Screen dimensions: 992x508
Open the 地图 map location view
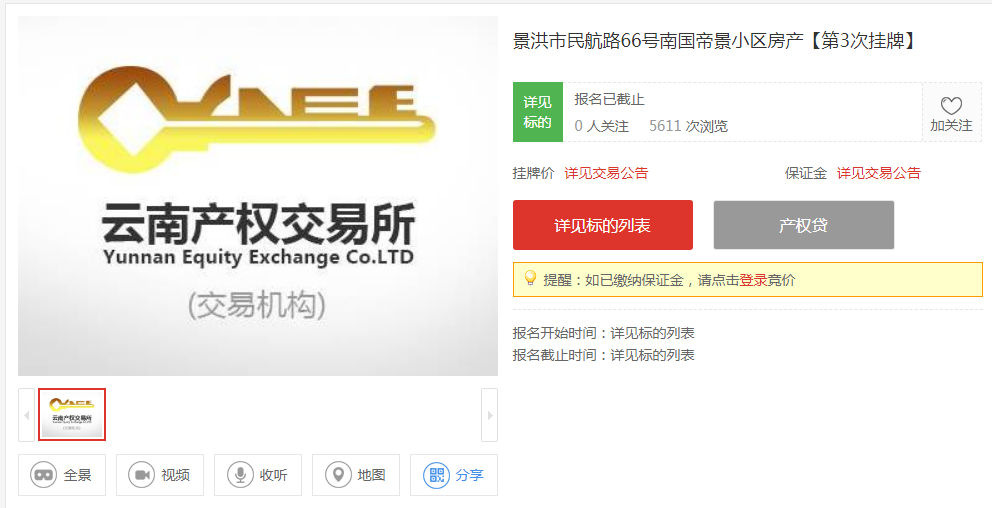coord(356,474)
